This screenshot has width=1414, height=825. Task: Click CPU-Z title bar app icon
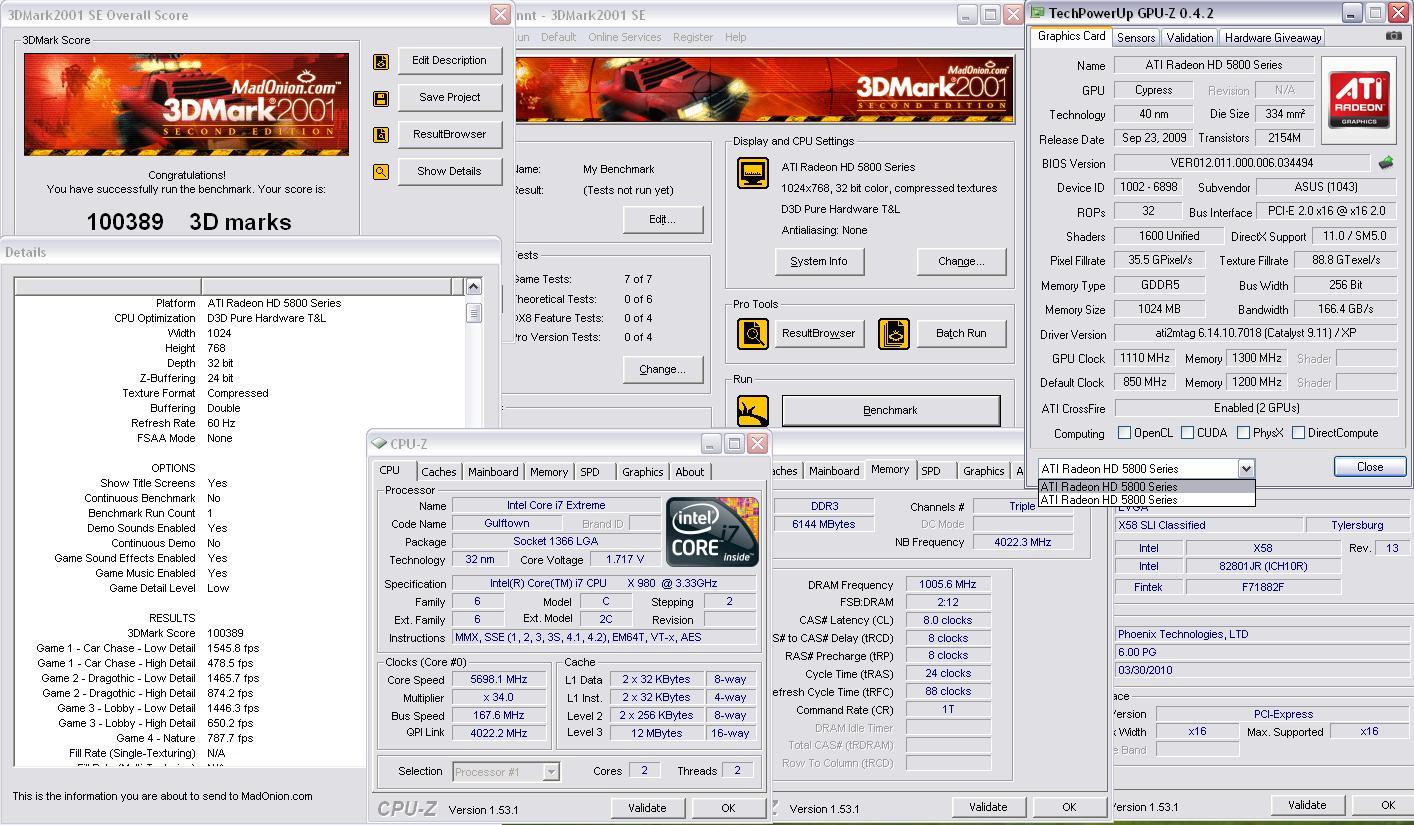(379, 444)
